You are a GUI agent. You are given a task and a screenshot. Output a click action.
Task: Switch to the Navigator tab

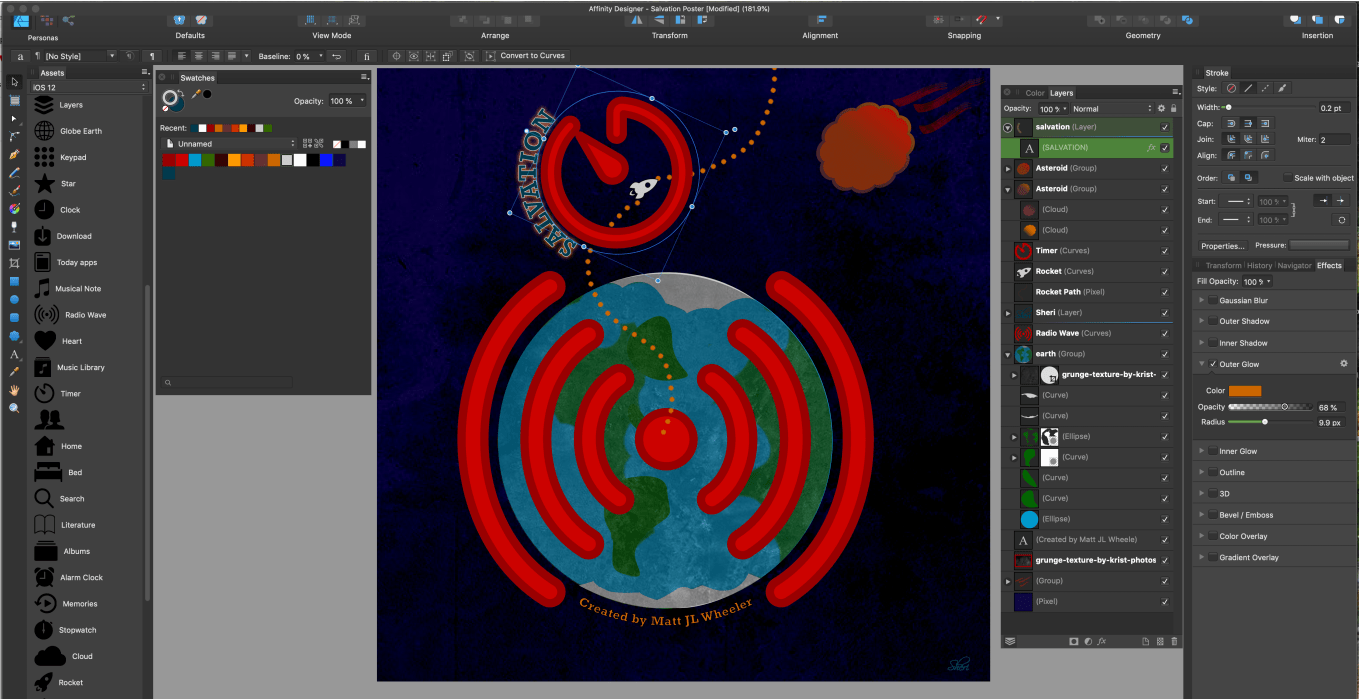point(1294,266)
